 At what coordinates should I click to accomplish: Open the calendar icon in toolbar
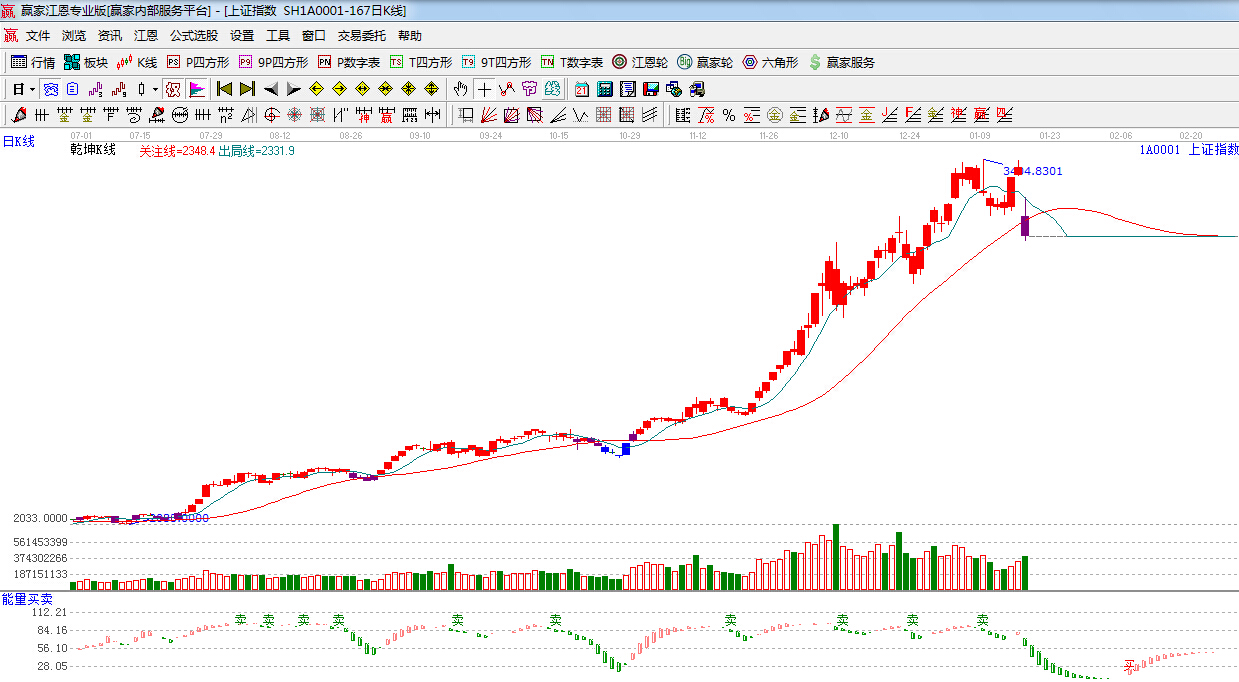click(581, 89)
